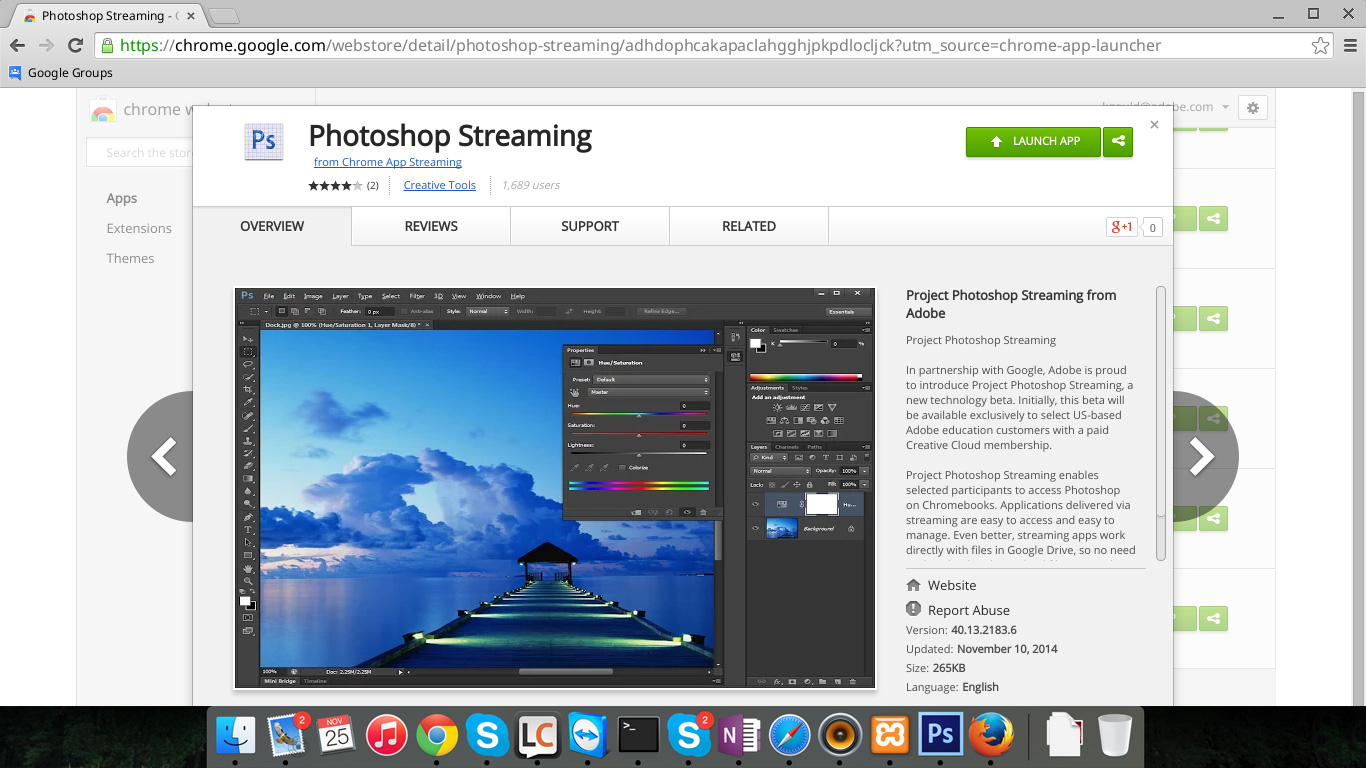Open TeamViewer from the dock
This screenshot has height=768, width=1366.
(587, 735)
